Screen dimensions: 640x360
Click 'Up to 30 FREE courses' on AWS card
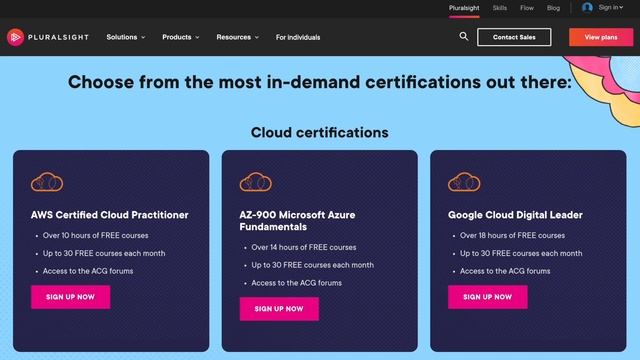click(x=104, y=253)
